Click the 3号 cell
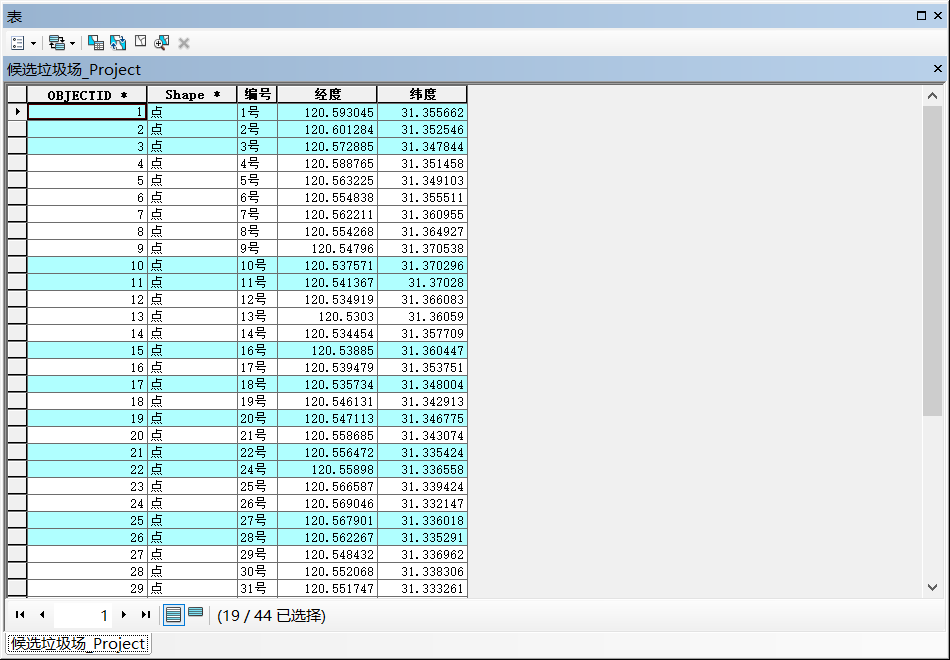Viewport: 950px width, 660px height. (257, 146)
